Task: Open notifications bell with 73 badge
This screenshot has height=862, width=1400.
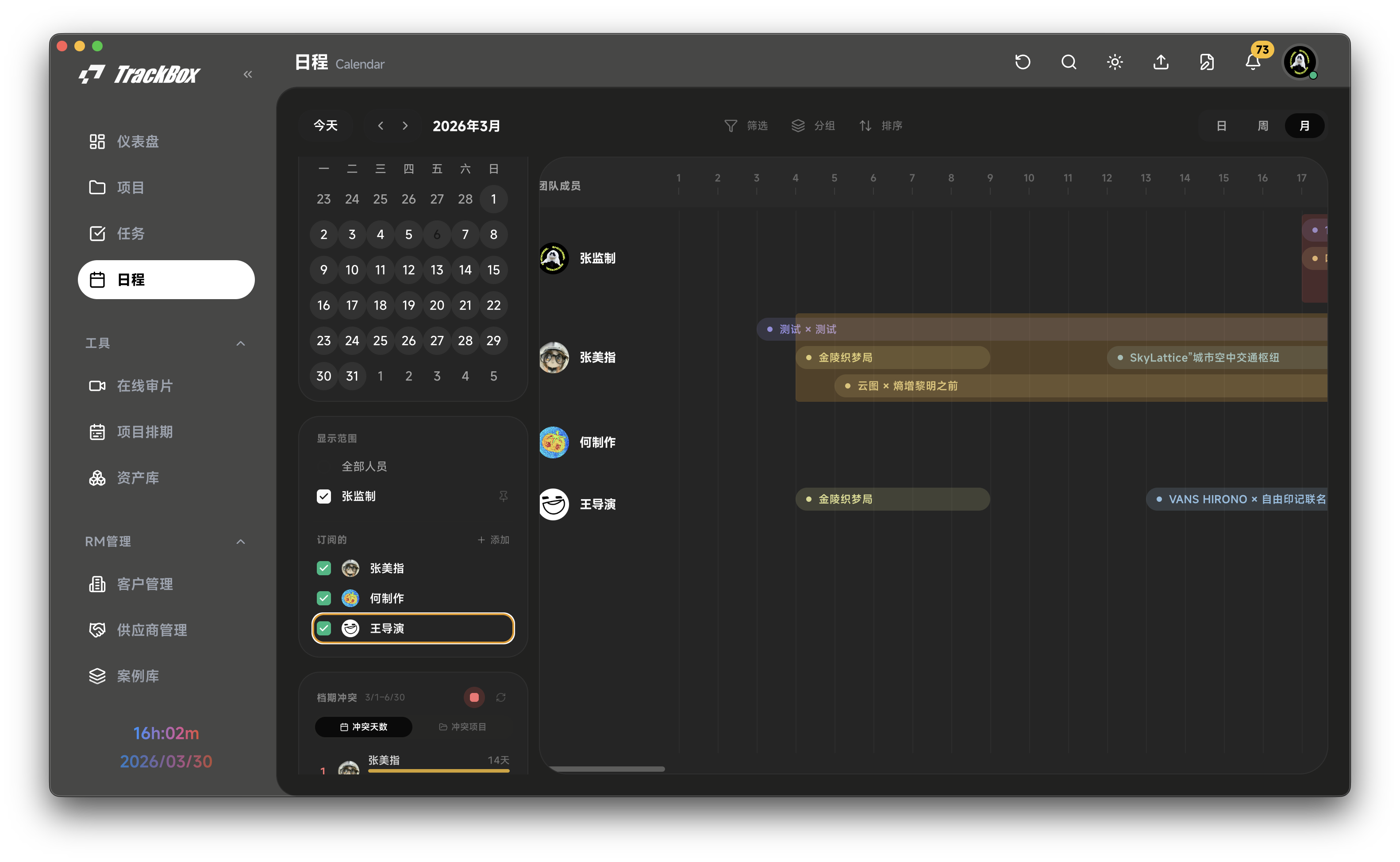Action: [x=1253, y=62]
